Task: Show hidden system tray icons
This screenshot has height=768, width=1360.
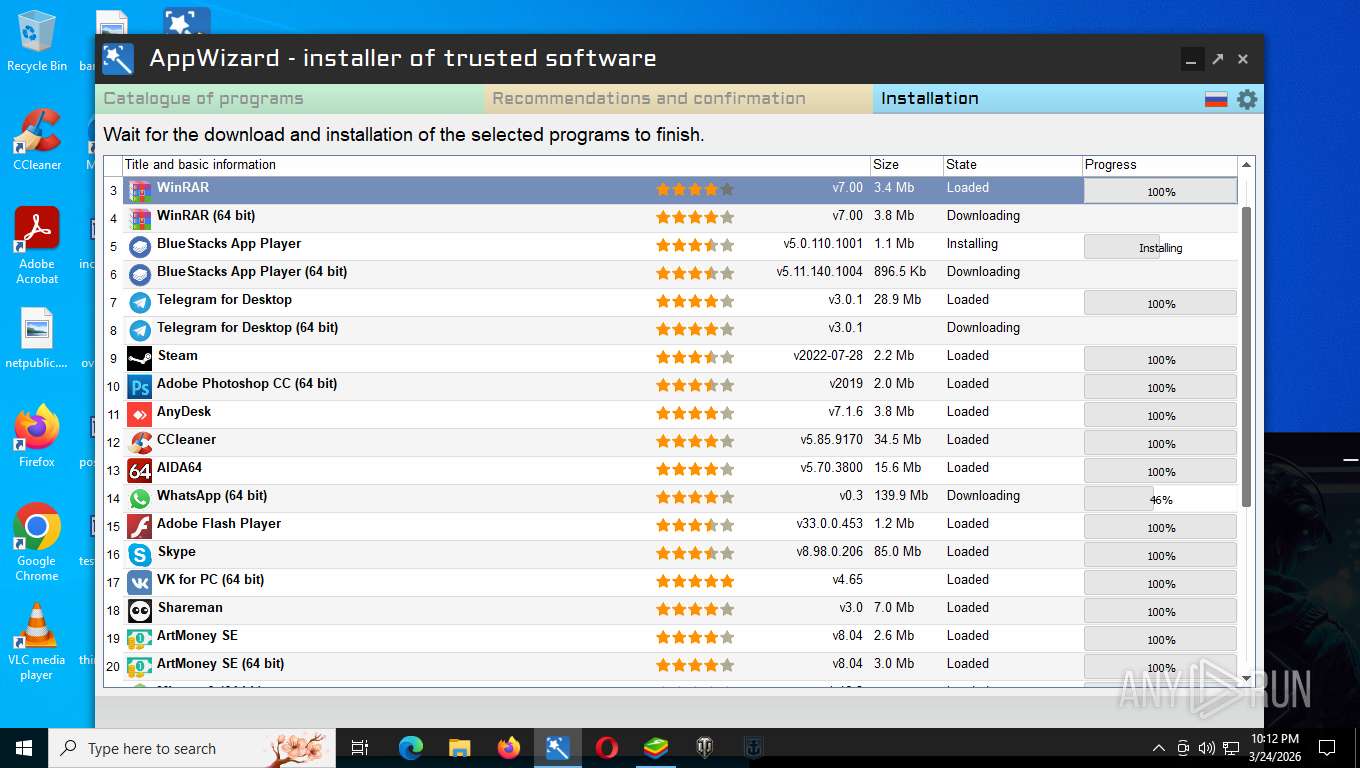Action: coord(1159,748)
